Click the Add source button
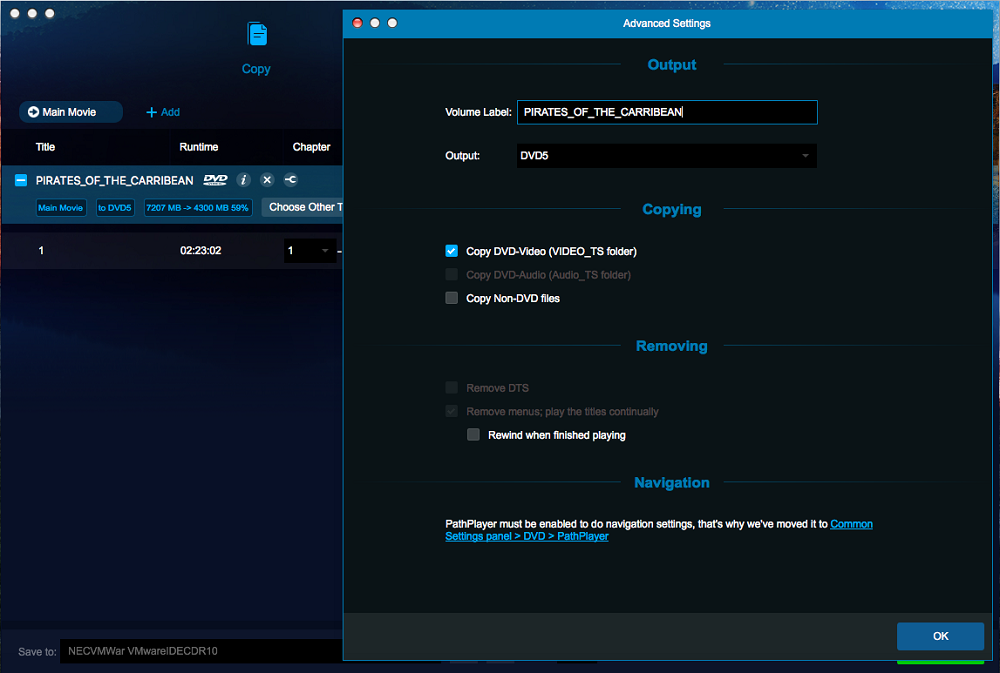1000x673 pixels. (163, 112)
